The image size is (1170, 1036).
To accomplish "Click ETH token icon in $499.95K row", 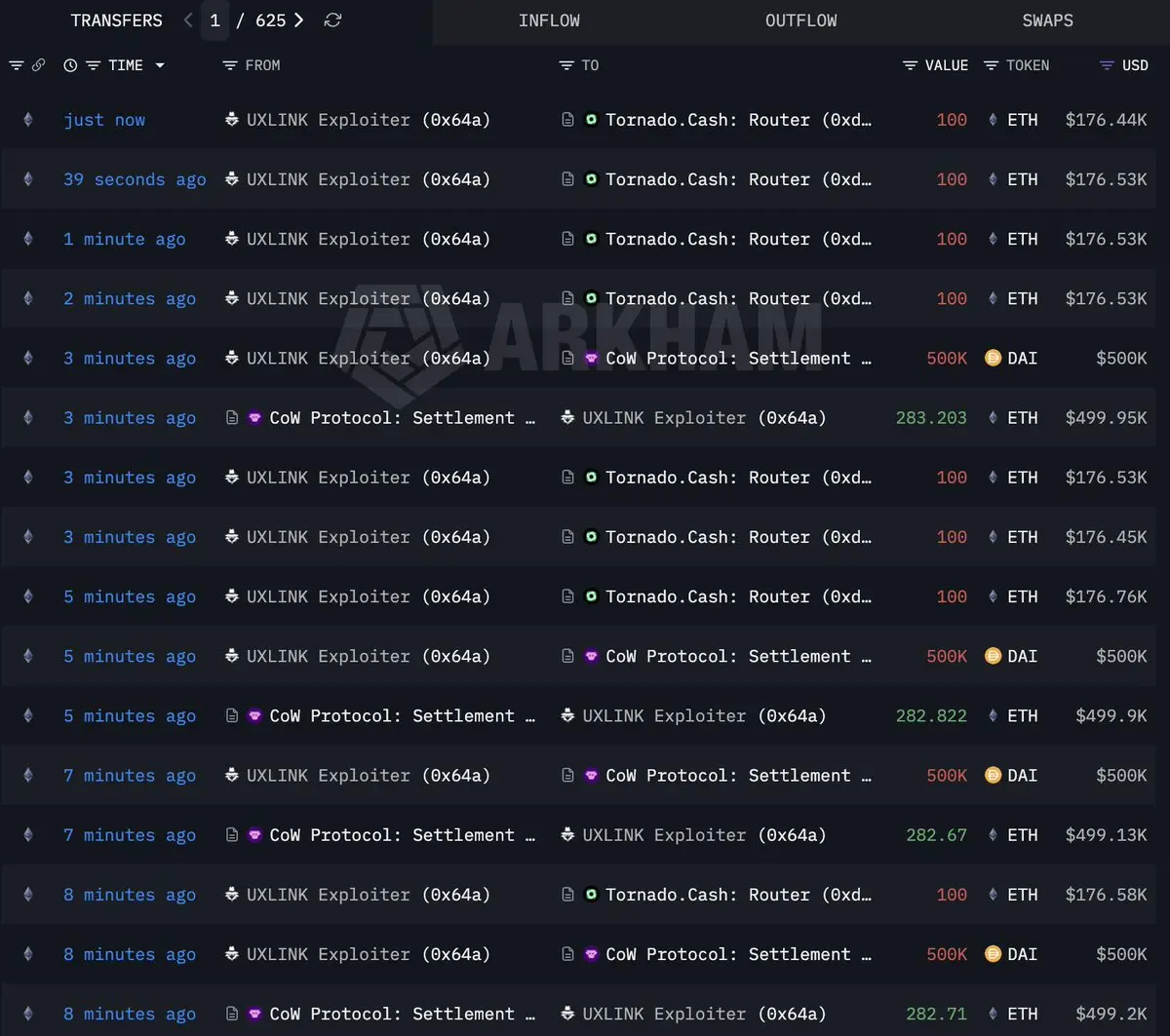I will [993, 417].
